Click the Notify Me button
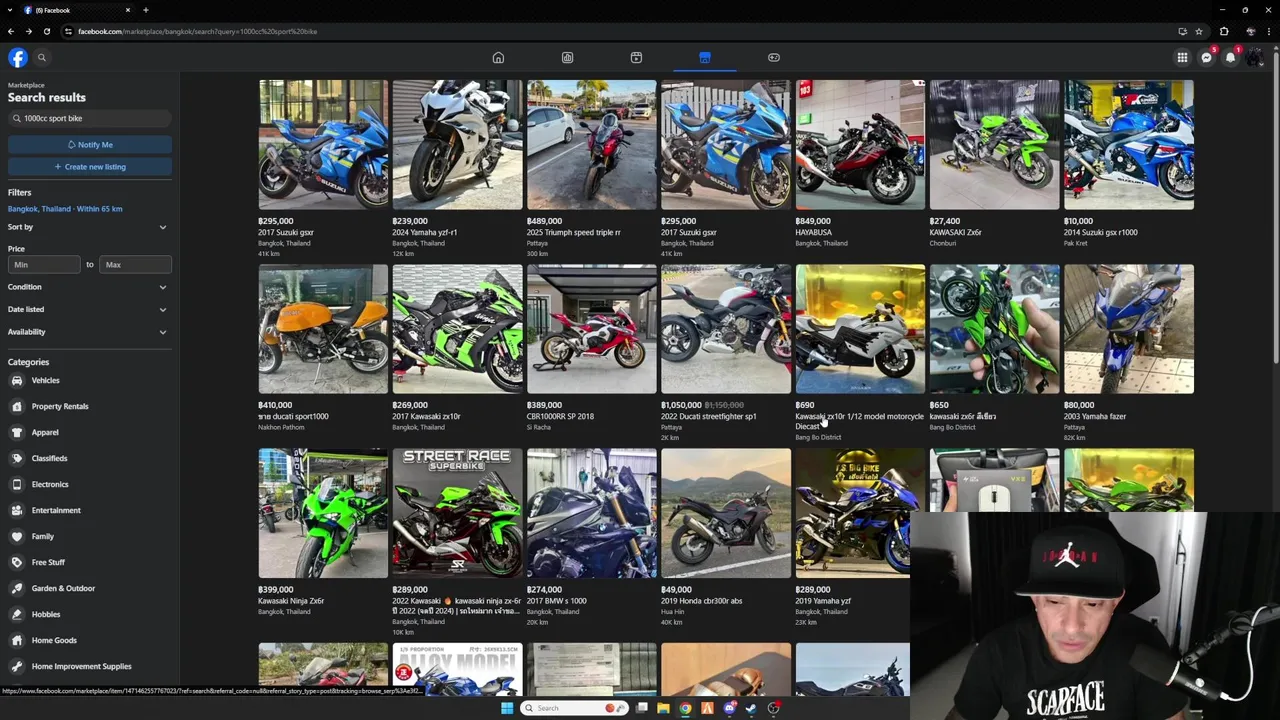This screenshot has height=720, width=1280. pyautogui.click(x=90, y=145)
